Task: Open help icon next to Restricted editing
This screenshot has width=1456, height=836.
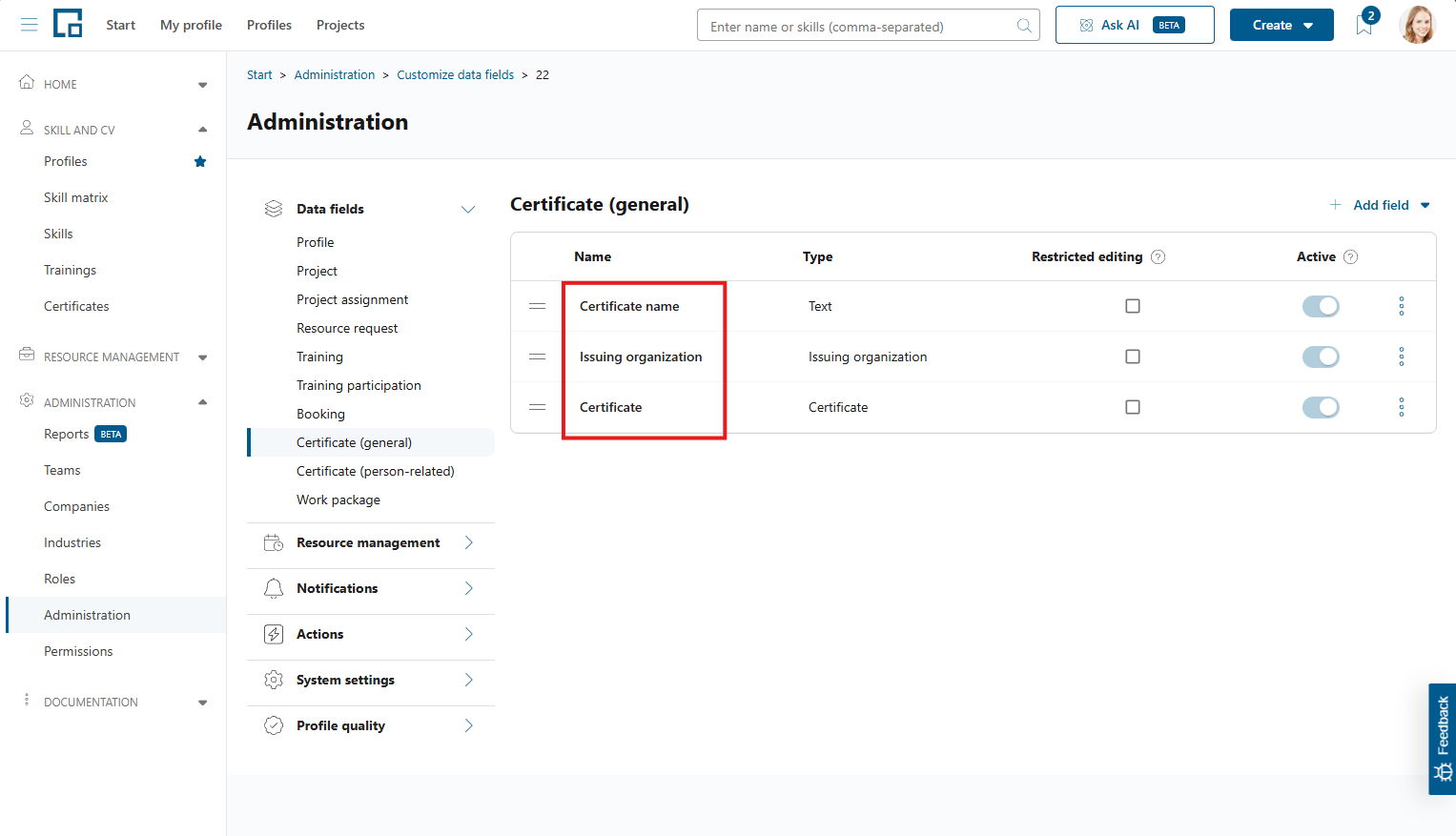Action: click(1159, 256)
